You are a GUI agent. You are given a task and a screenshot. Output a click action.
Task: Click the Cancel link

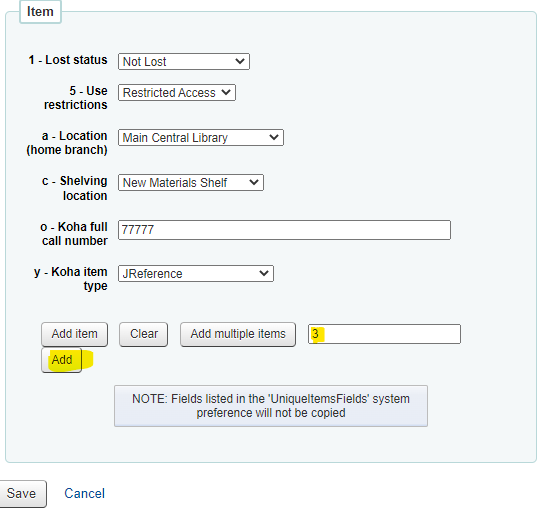pyautogui.click(x=85, y=494)
